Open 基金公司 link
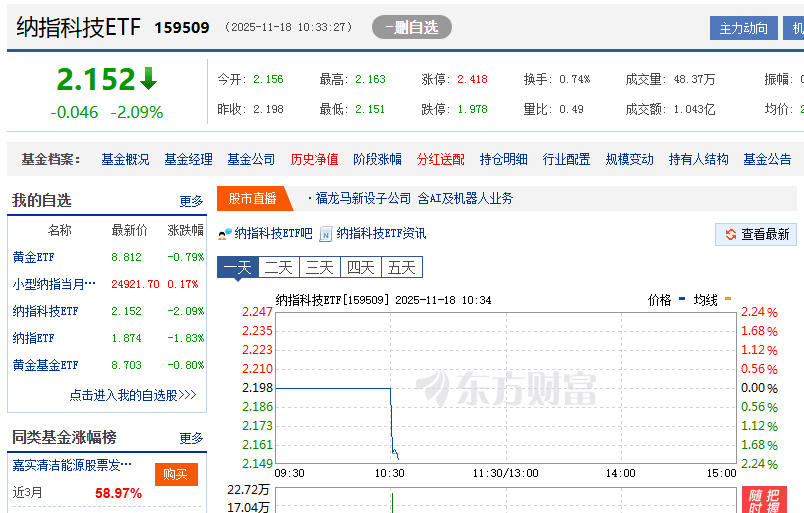Screen dimensions: 804x513 pos(251,160)
